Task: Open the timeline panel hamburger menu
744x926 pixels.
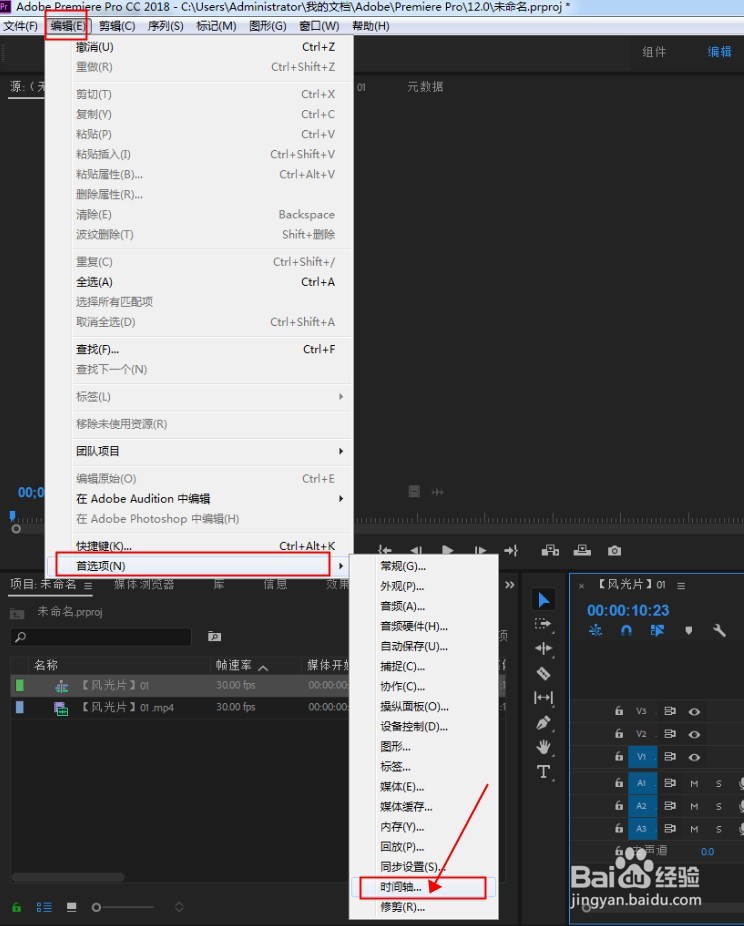Action: point(681,585)
